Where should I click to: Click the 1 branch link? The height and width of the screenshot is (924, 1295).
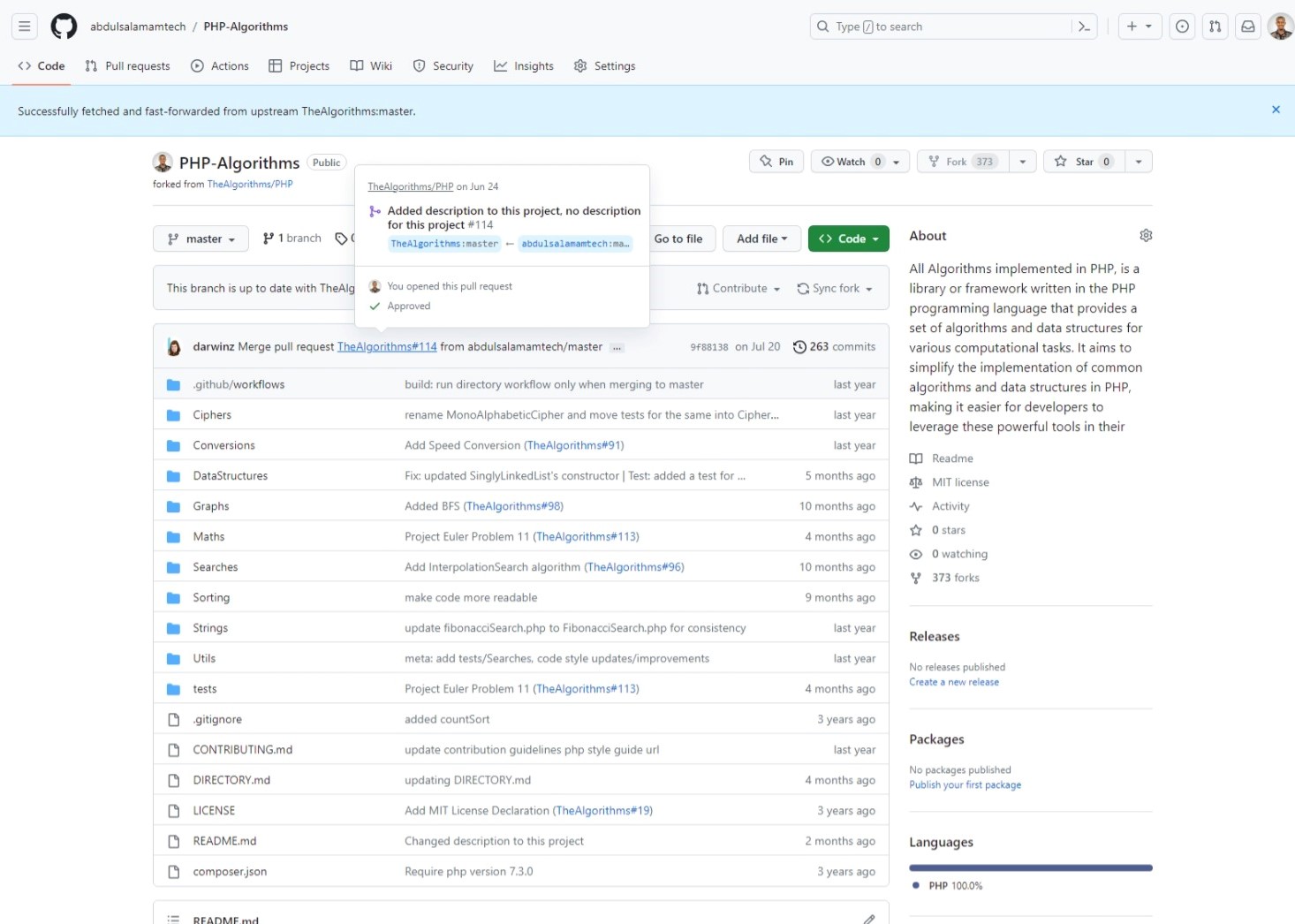pyautogui.click(x=292, y=239)
